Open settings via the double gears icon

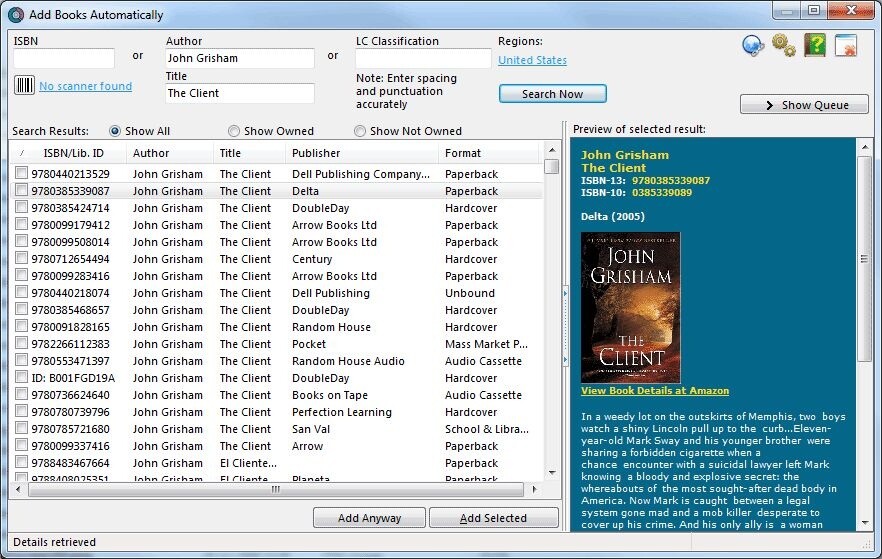pyautogui.click(x=784, y=46)
